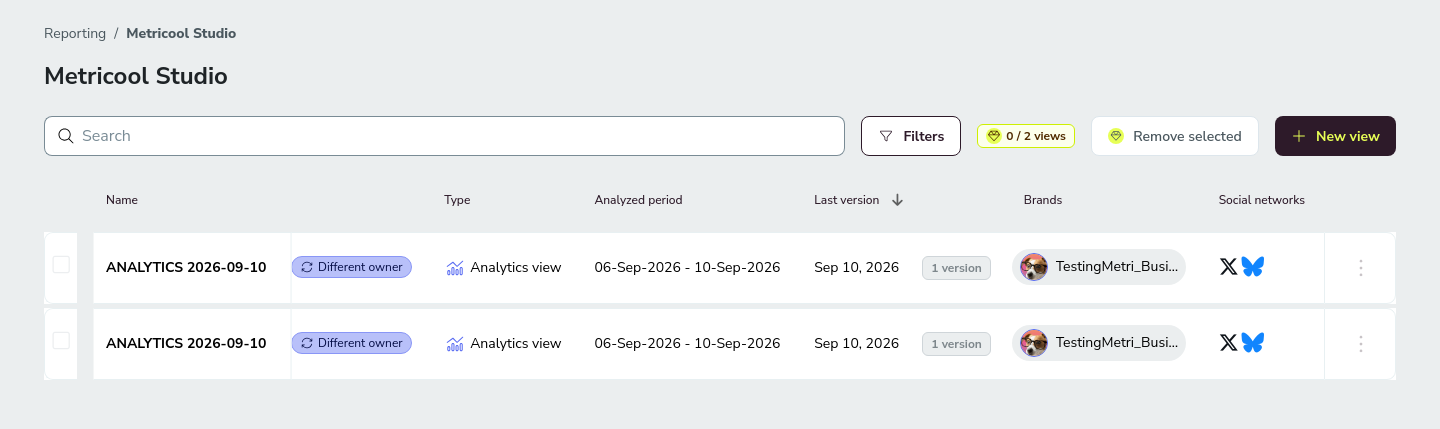Click the 1 version badge in first row
This screenshot has height=429, width=1440.
(956, 268)
